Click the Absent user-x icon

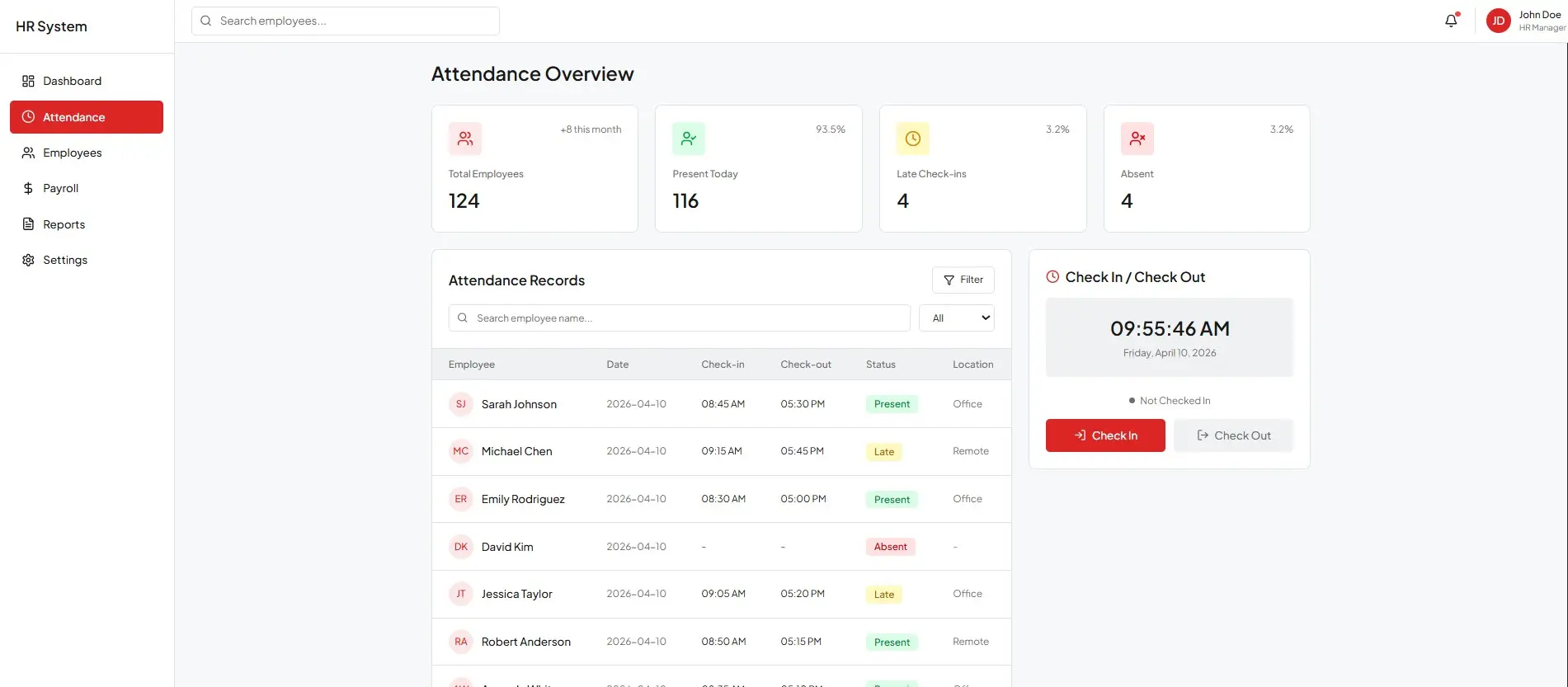click(x=1137, y=139)
